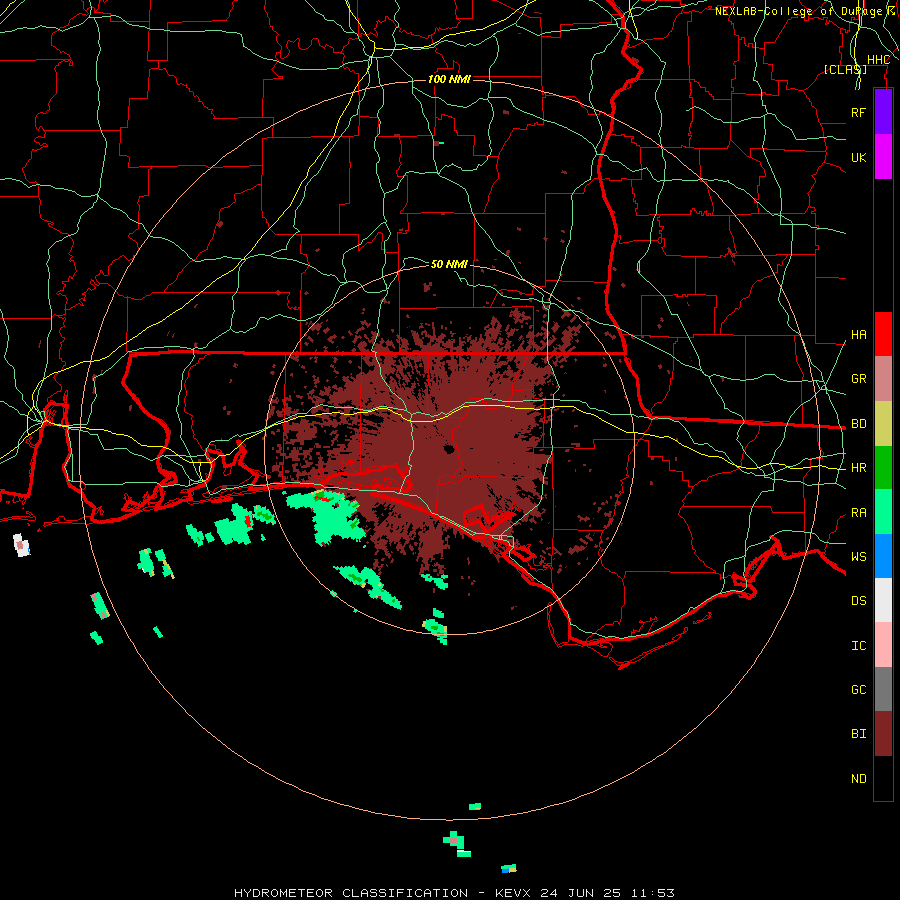This screenshot has width=900, height=900.
Task: Click the DS legend label
Action: click(x=858, y=601)
